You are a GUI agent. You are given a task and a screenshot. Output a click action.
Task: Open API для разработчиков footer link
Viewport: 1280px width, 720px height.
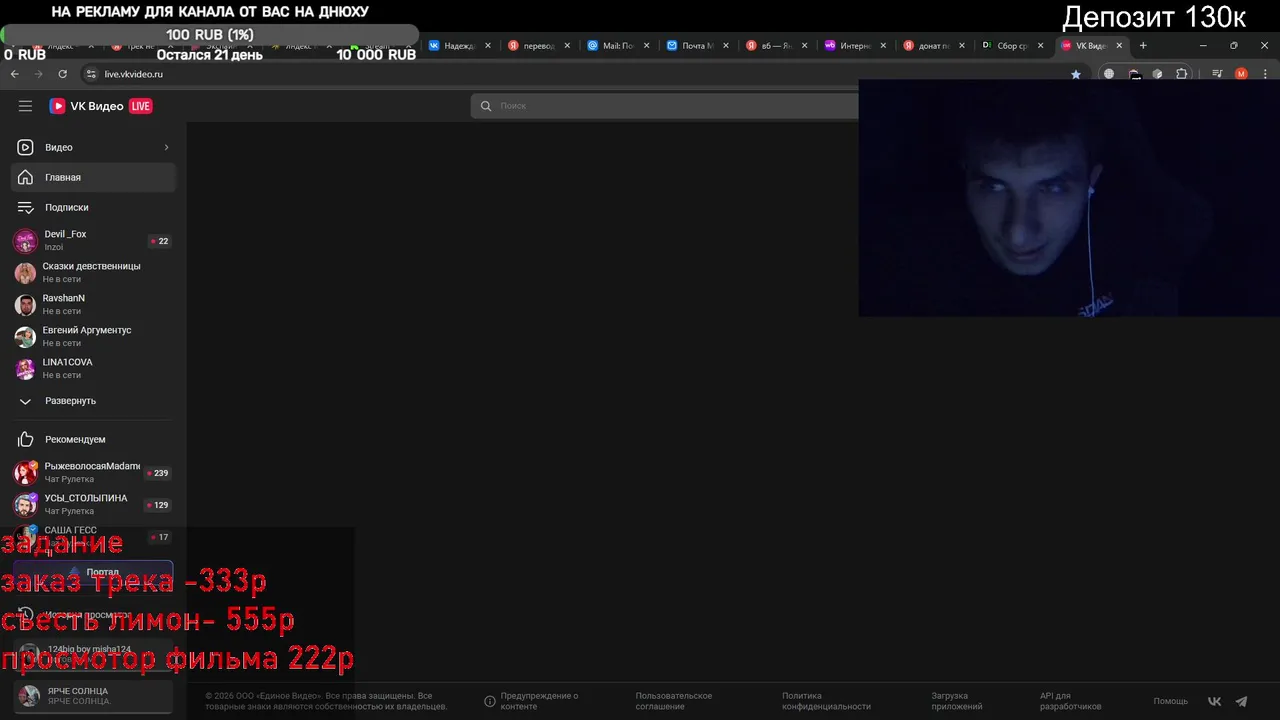1070,701
